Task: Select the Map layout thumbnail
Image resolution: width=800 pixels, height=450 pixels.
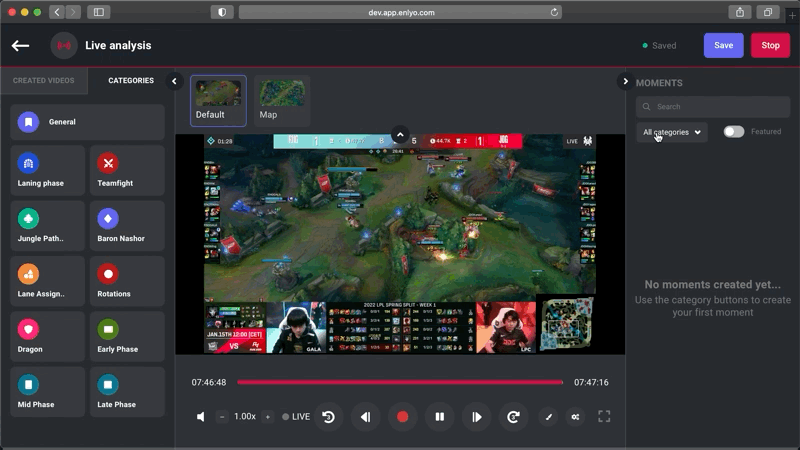Action: [x=282, y=101]
